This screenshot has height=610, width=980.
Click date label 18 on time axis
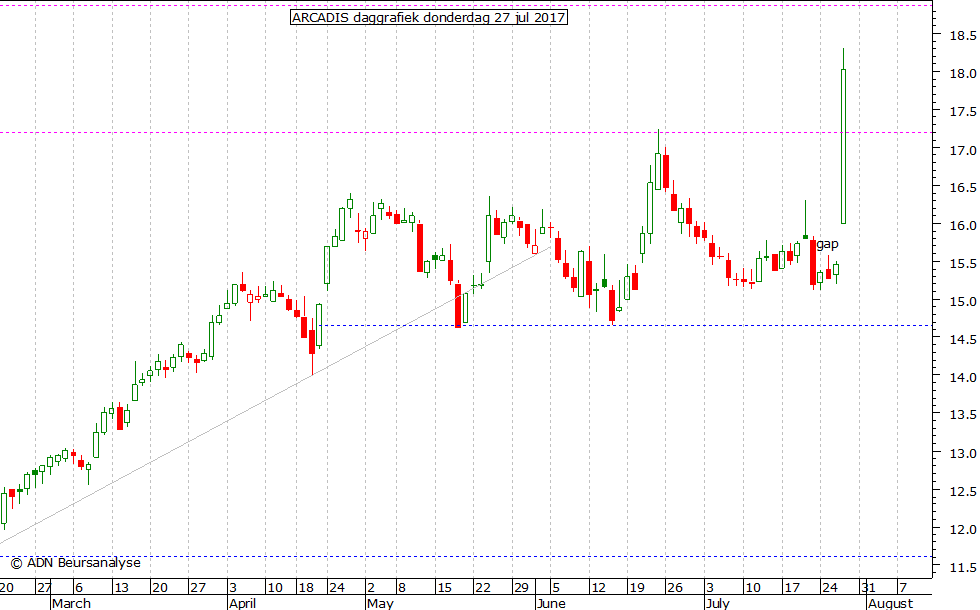tap(306, 588)
